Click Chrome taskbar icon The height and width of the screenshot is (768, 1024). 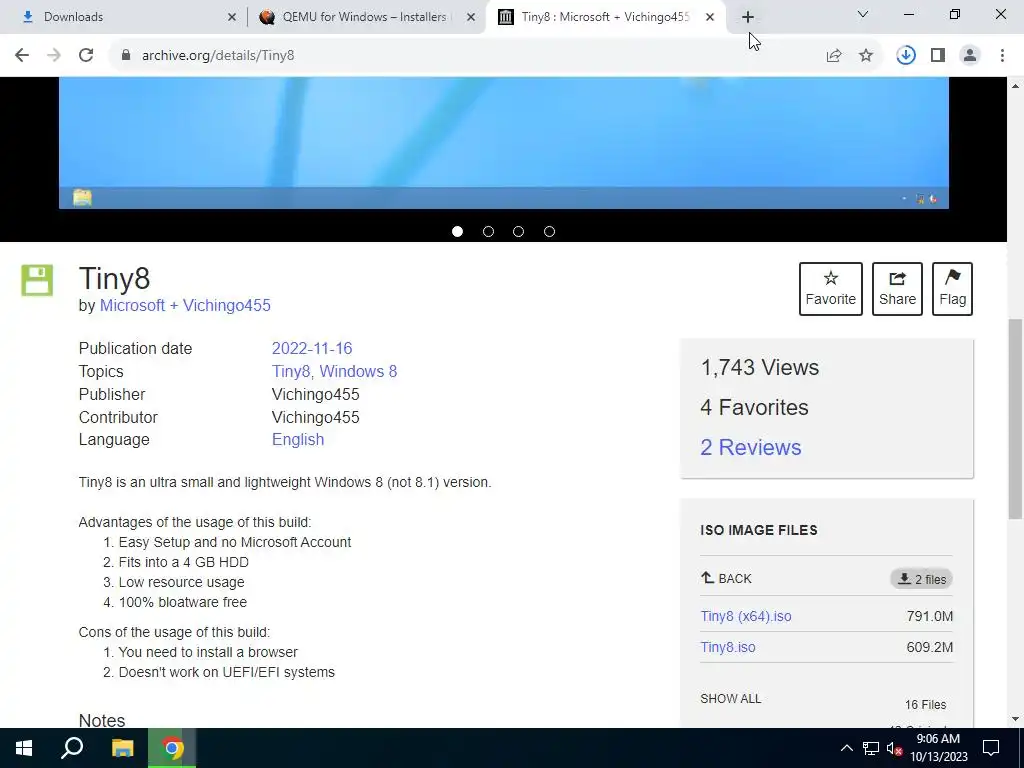[x=172, y=748]
